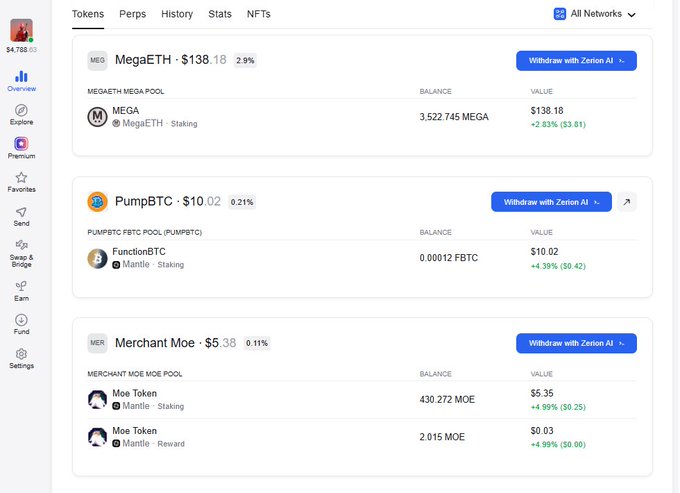Click the MEGA token round icon
Image resolution: width=680 pixels, height=493 pixels.
coord(97,117)
